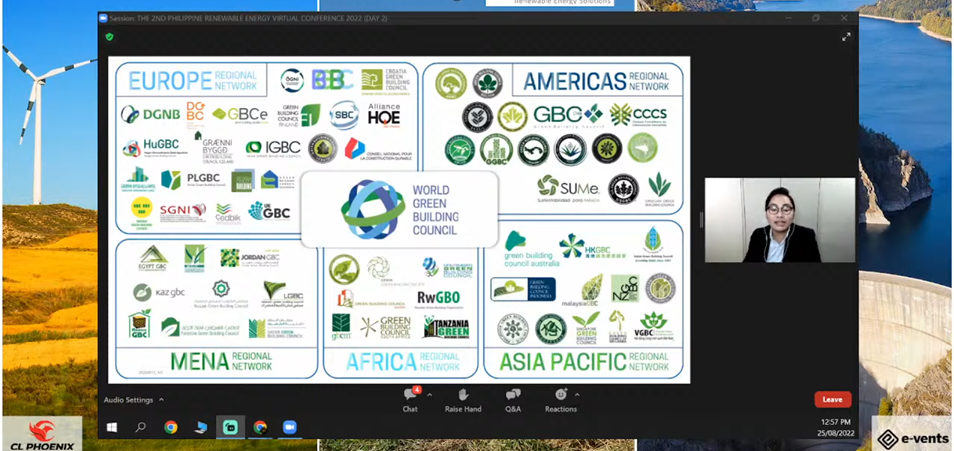The height and width of the screenshot is (451, 954).
Task: Close the Zoom session window
Action: point(844,18)
